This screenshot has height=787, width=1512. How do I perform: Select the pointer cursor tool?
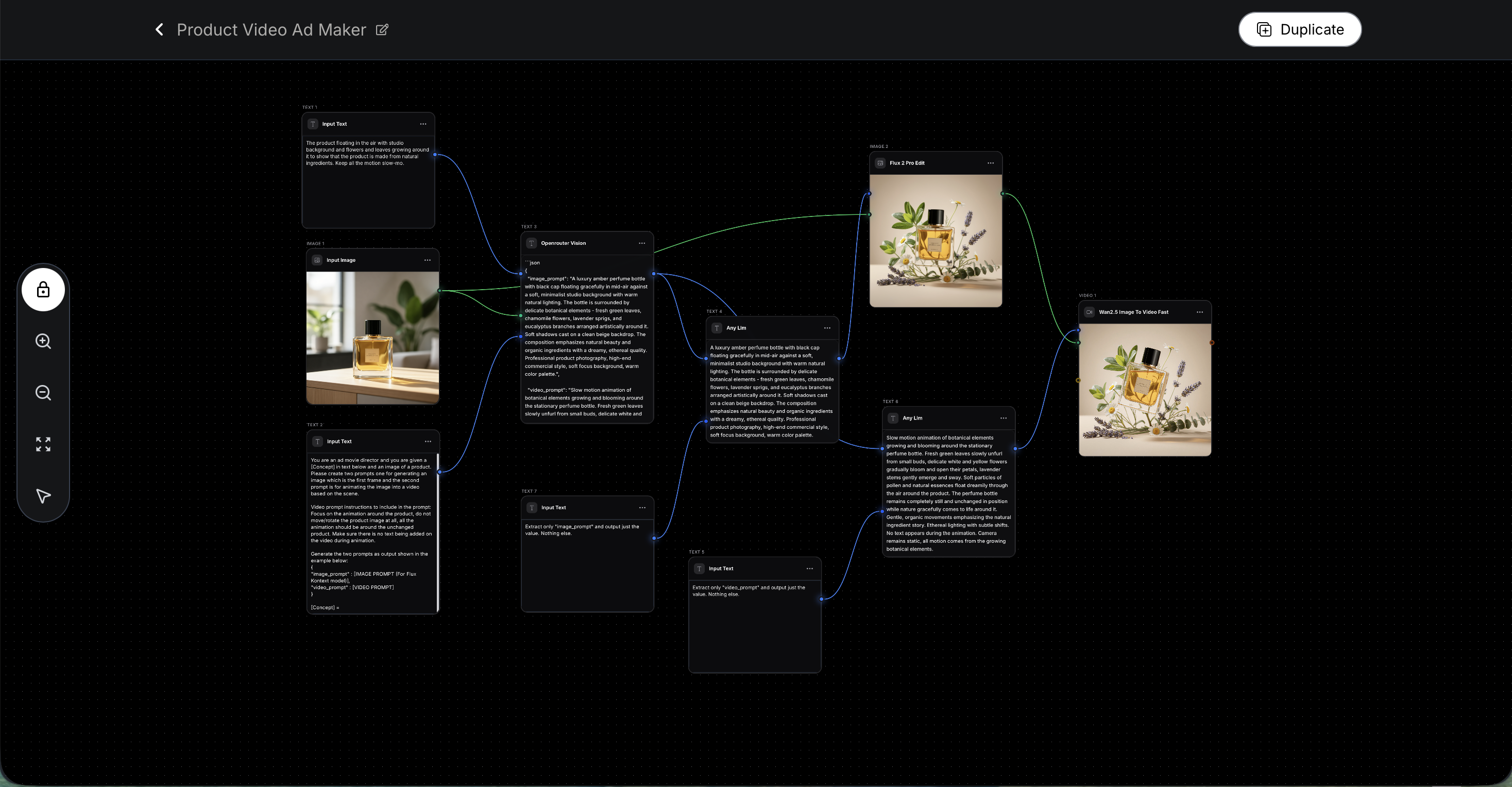(43, 496)
